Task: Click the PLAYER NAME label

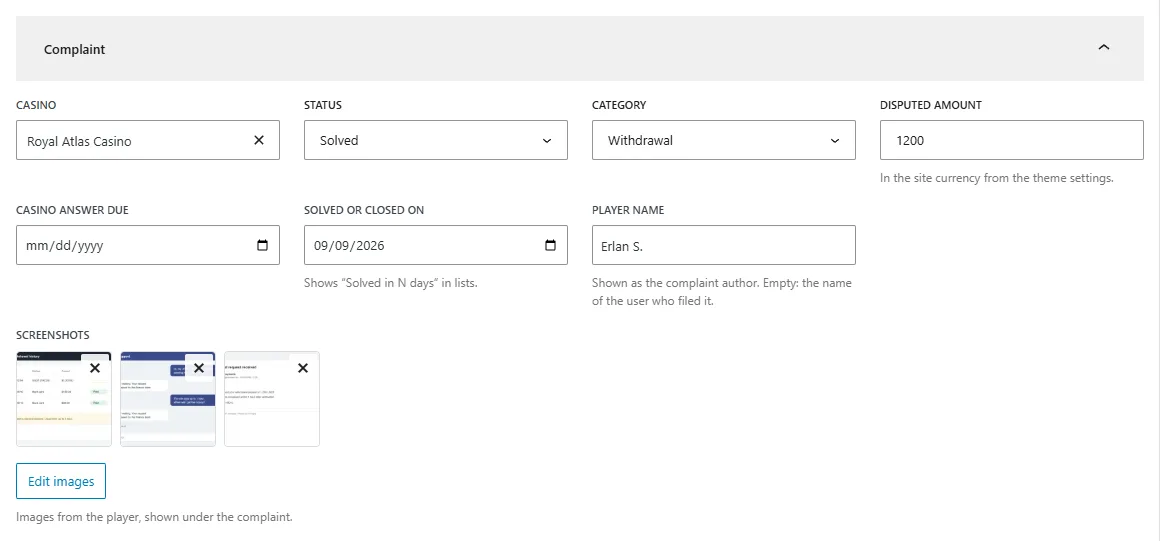Action: click(628, 210)
